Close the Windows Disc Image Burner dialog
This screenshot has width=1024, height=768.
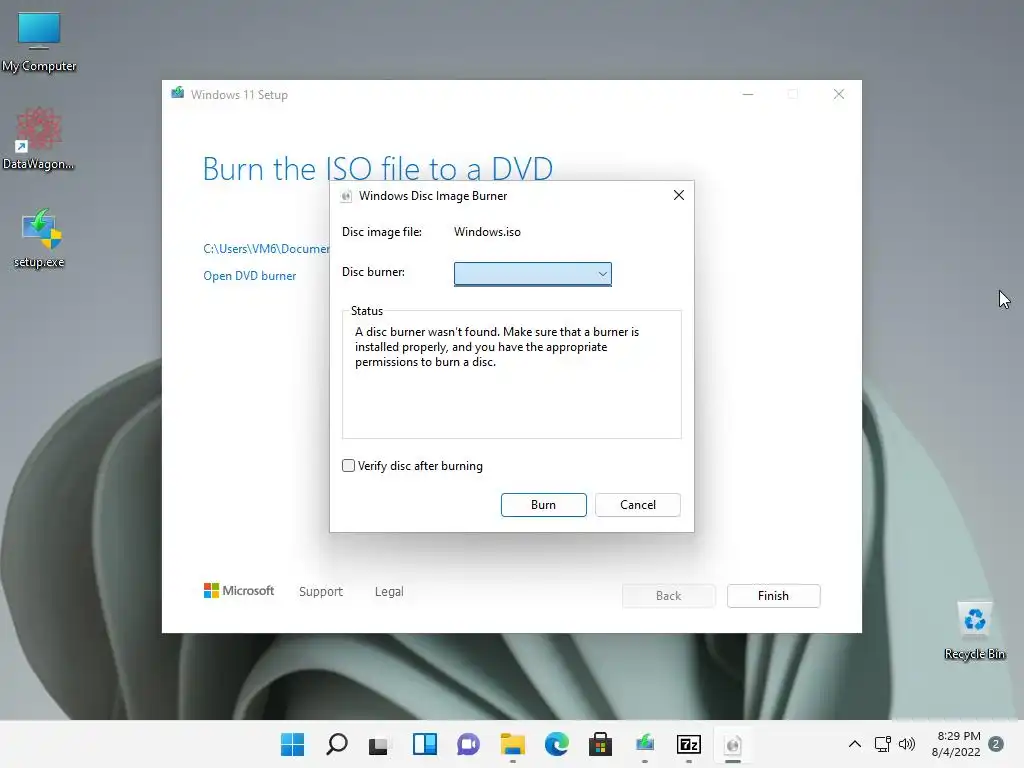(679, 195)
